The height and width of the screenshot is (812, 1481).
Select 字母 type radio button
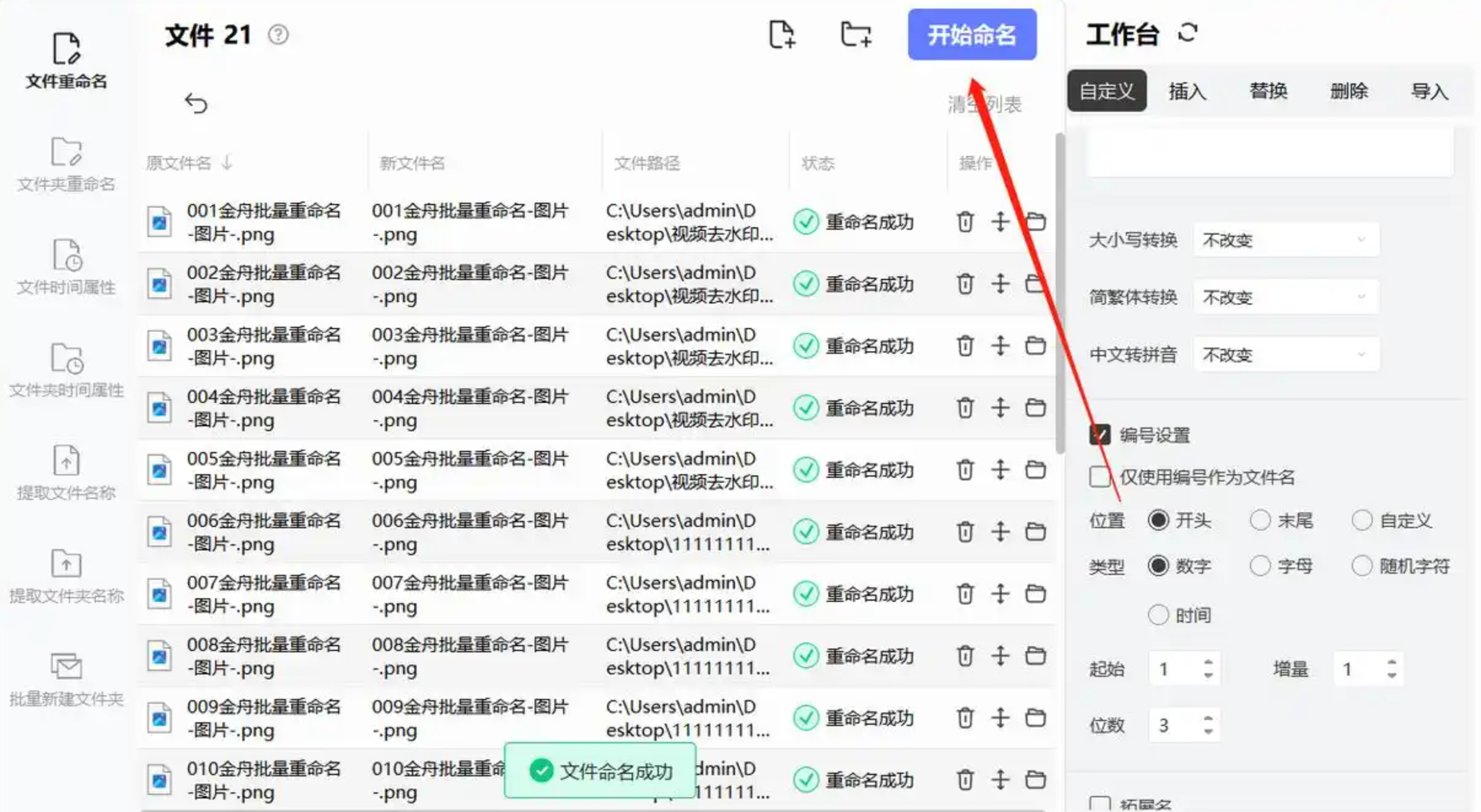click(x=1260, y=566)
